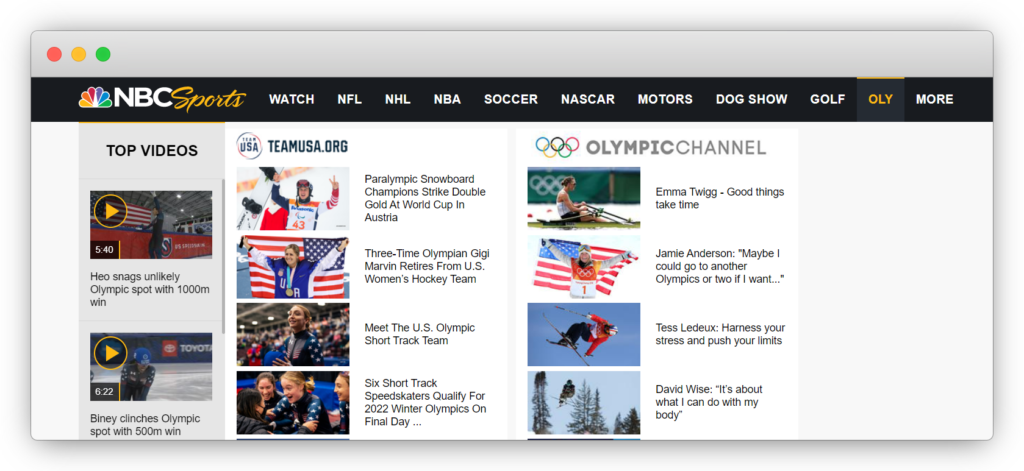Click the Paralympic snowboarder thumbnail

293,199
